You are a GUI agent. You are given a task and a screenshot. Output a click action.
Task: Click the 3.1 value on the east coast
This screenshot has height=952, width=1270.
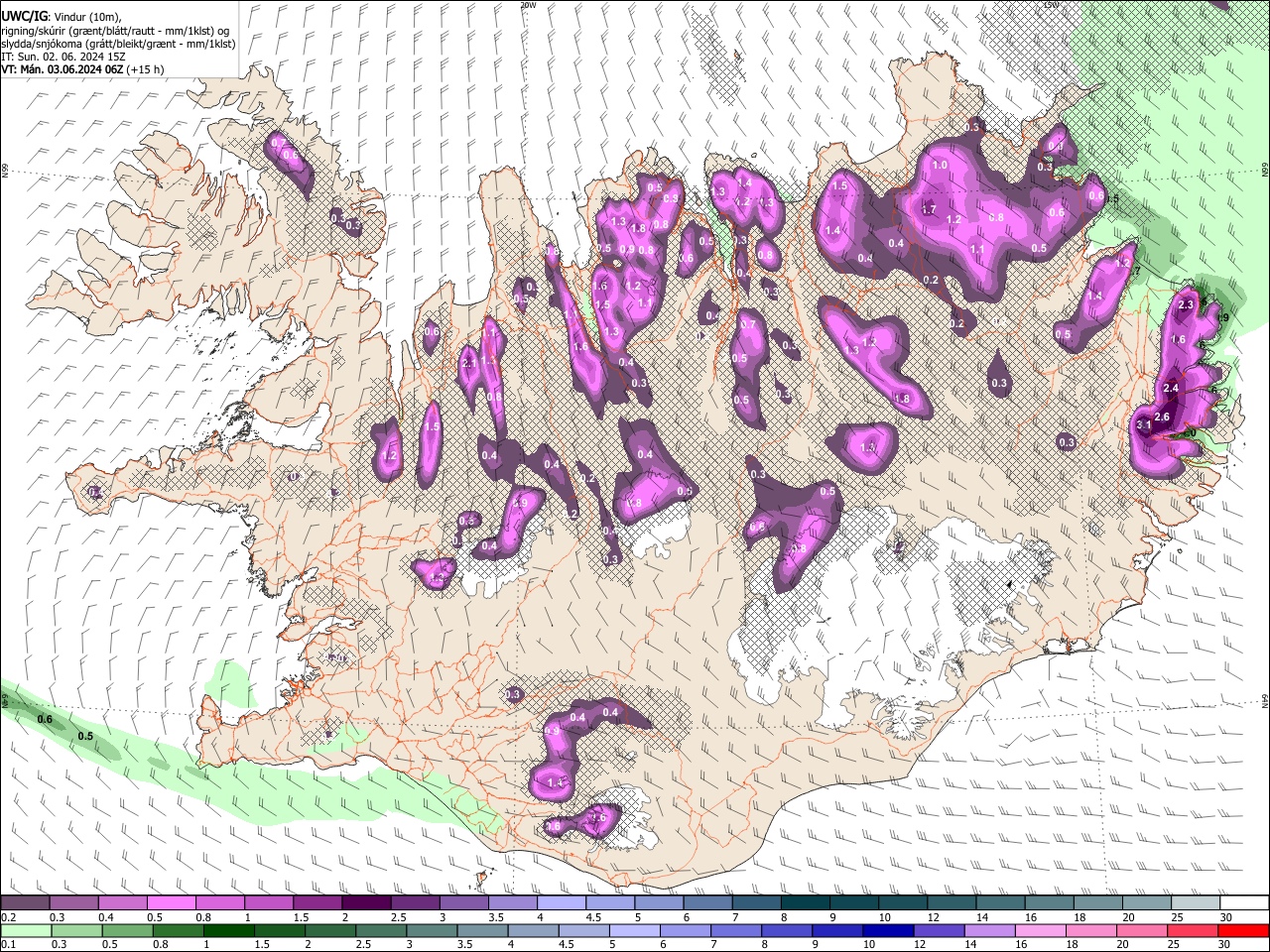coord(1143,425)
